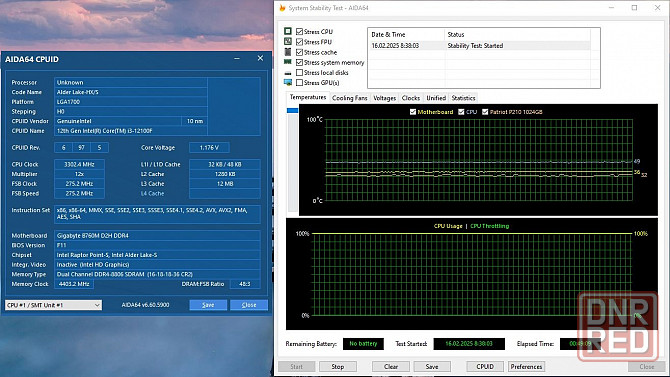Click Close button in AIDA64 CPUID window
Screen dimensions: 670x377
click(249, 305)
